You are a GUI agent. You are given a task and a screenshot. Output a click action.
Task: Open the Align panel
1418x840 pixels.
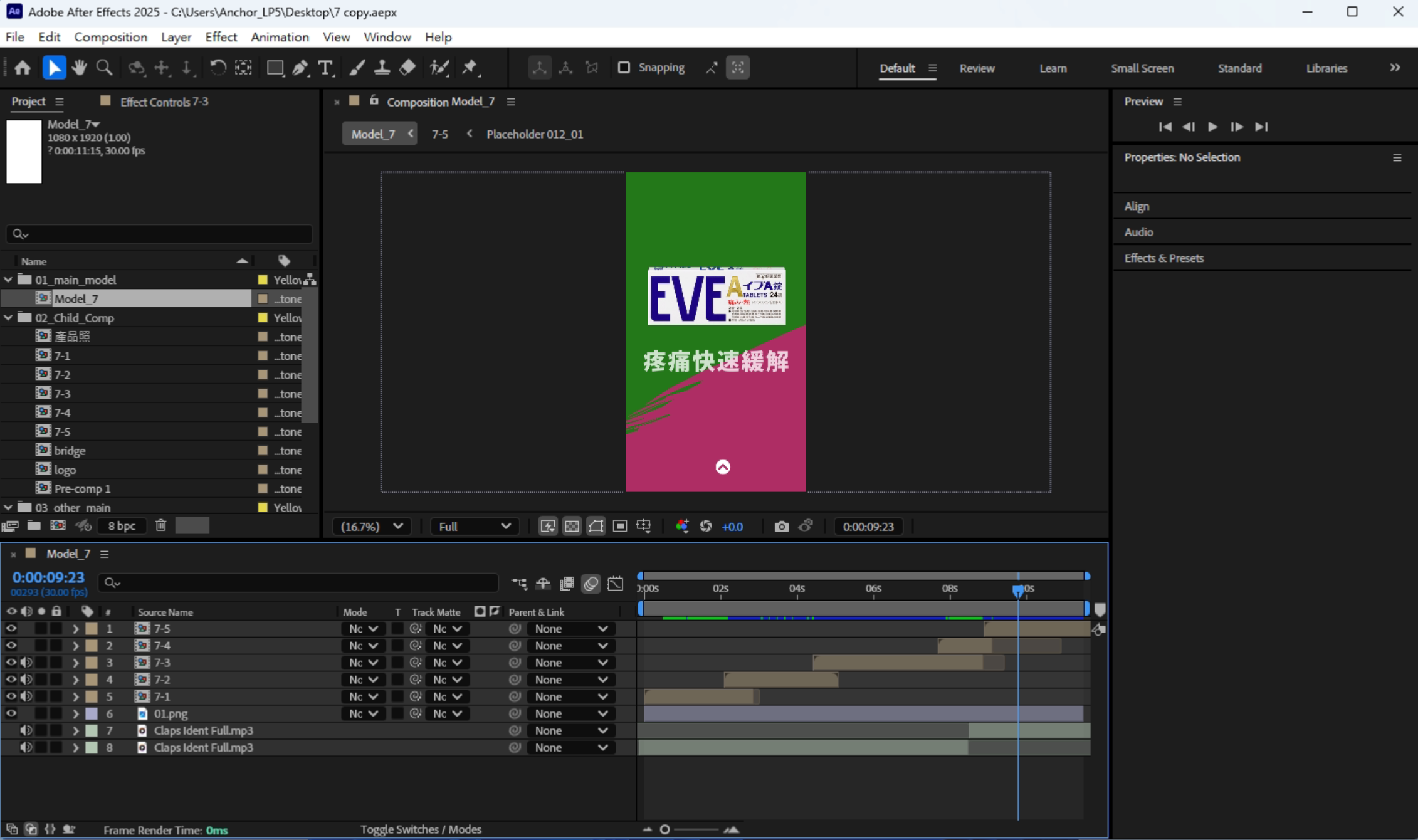[x=1136, y=206]
